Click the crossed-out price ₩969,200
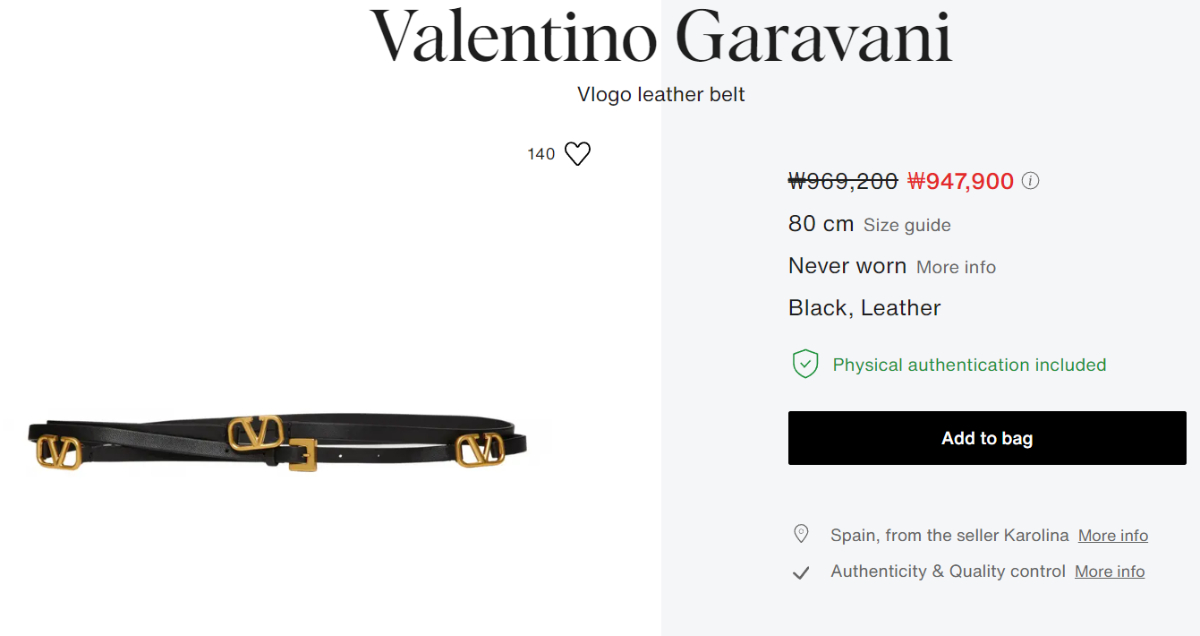1200x636 pixels. [843, 181]
